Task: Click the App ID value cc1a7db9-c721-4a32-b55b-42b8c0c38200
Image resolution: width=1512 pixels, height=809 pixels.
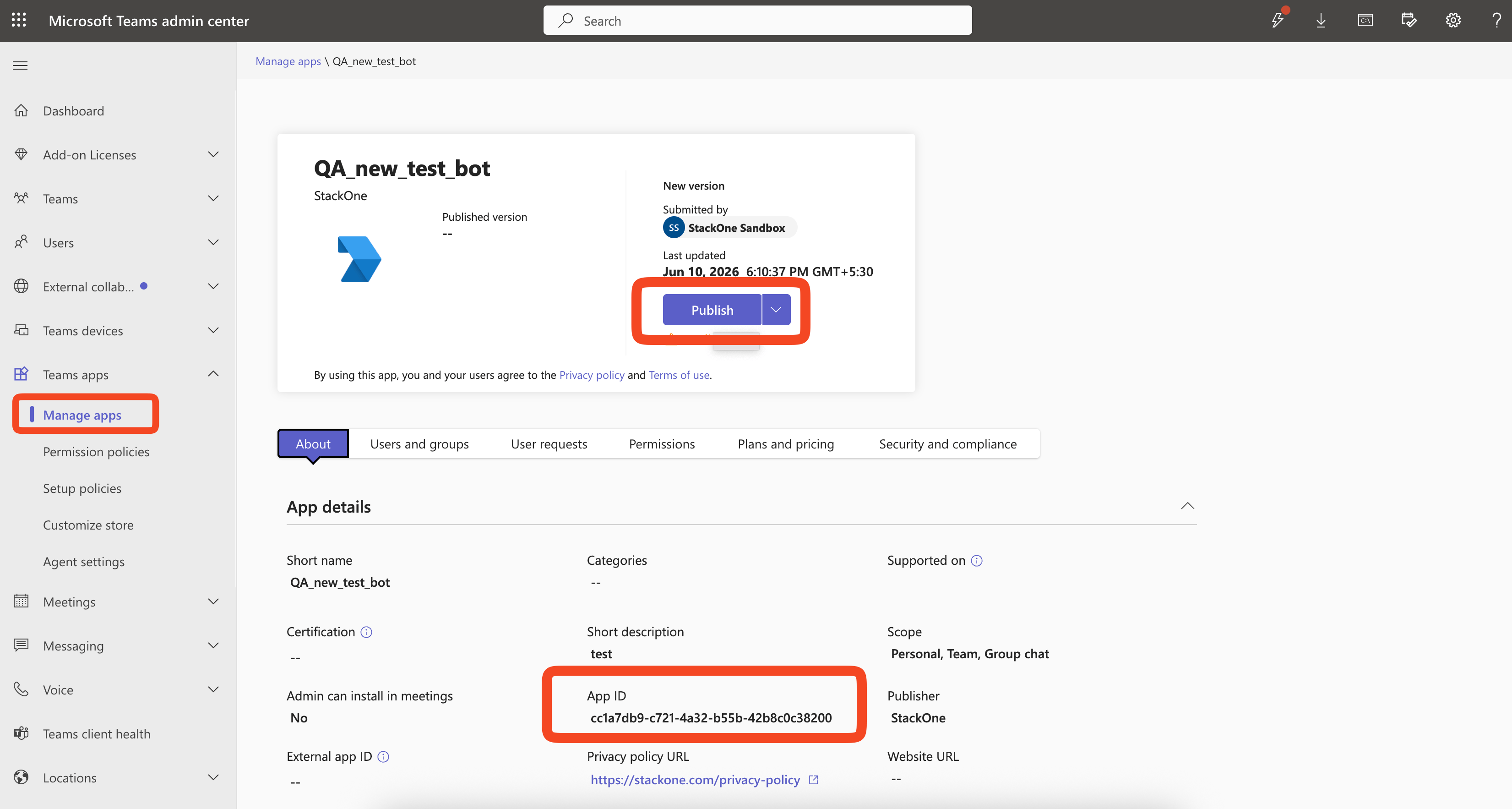Action: click(x=711, y=718)
